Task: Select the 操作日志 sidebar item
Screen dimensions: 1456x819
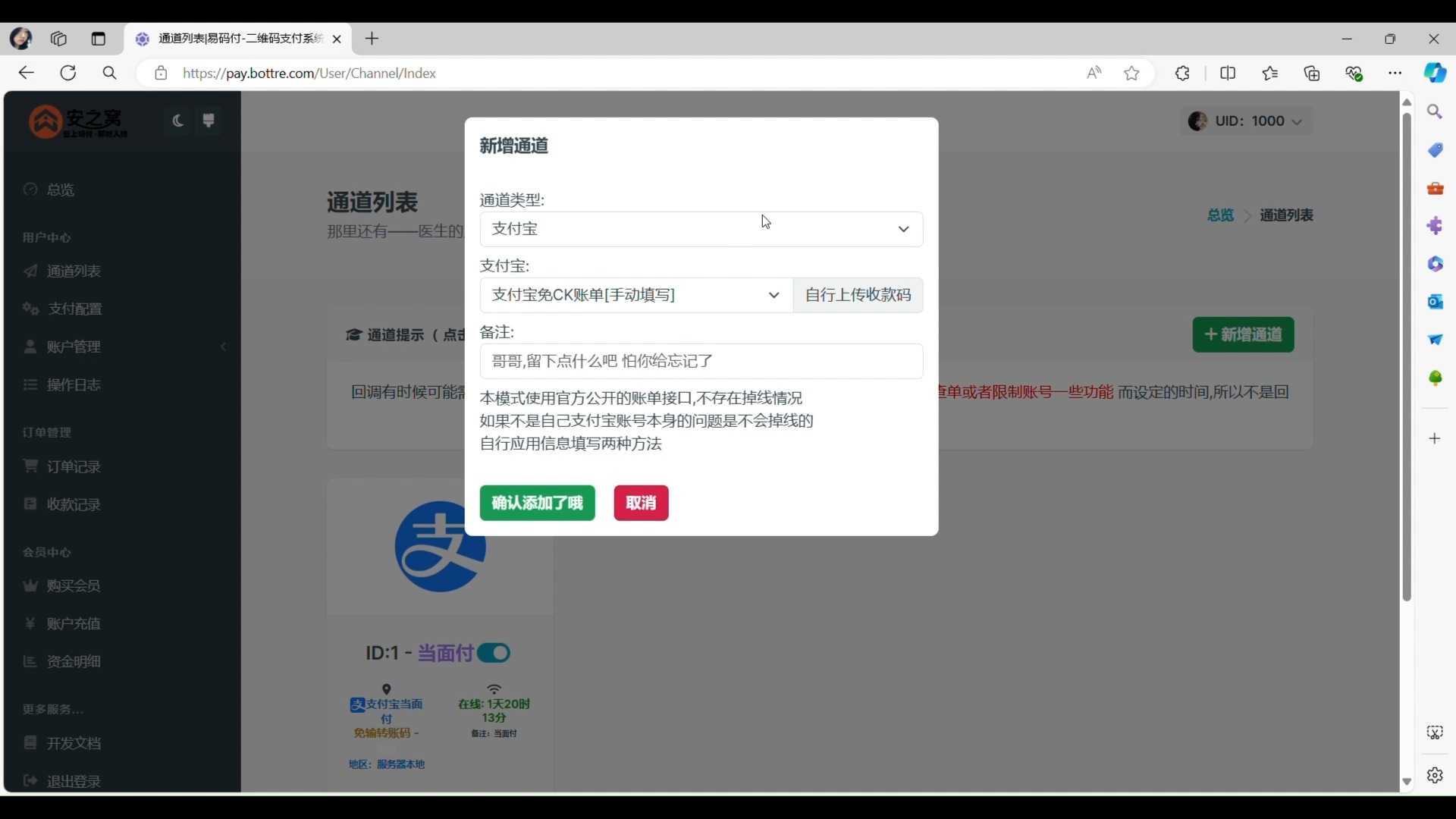Action: click(73, 385)
